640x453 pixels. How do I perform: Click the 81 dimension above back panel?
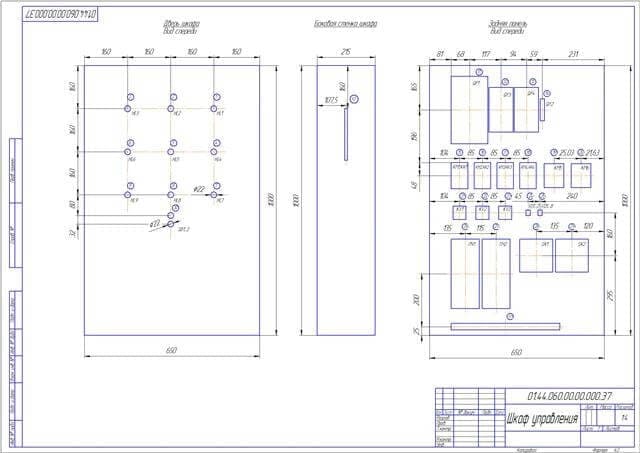[440, 54]
